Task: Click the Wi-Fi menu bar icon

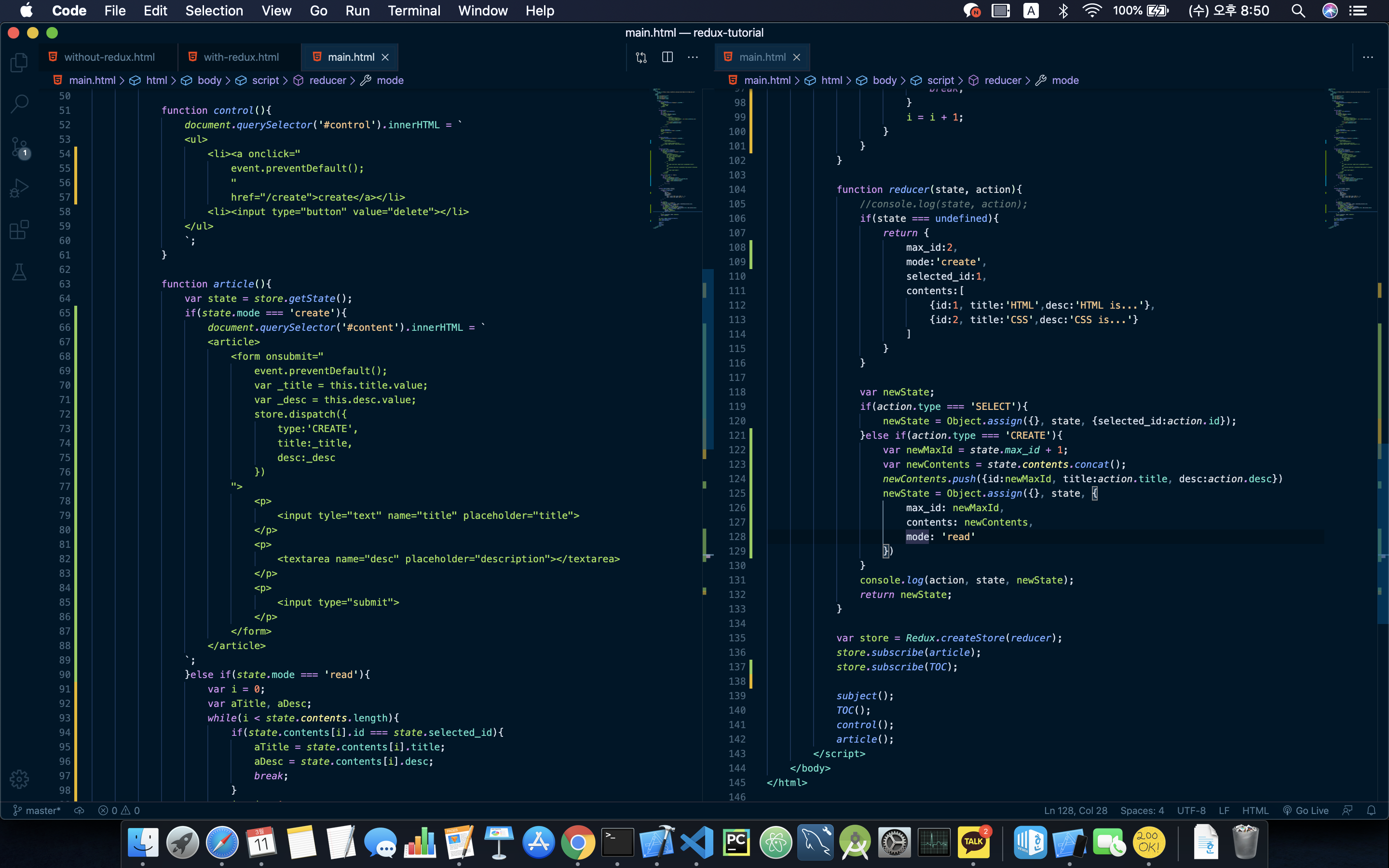Action: click(x=1091, y=11)
